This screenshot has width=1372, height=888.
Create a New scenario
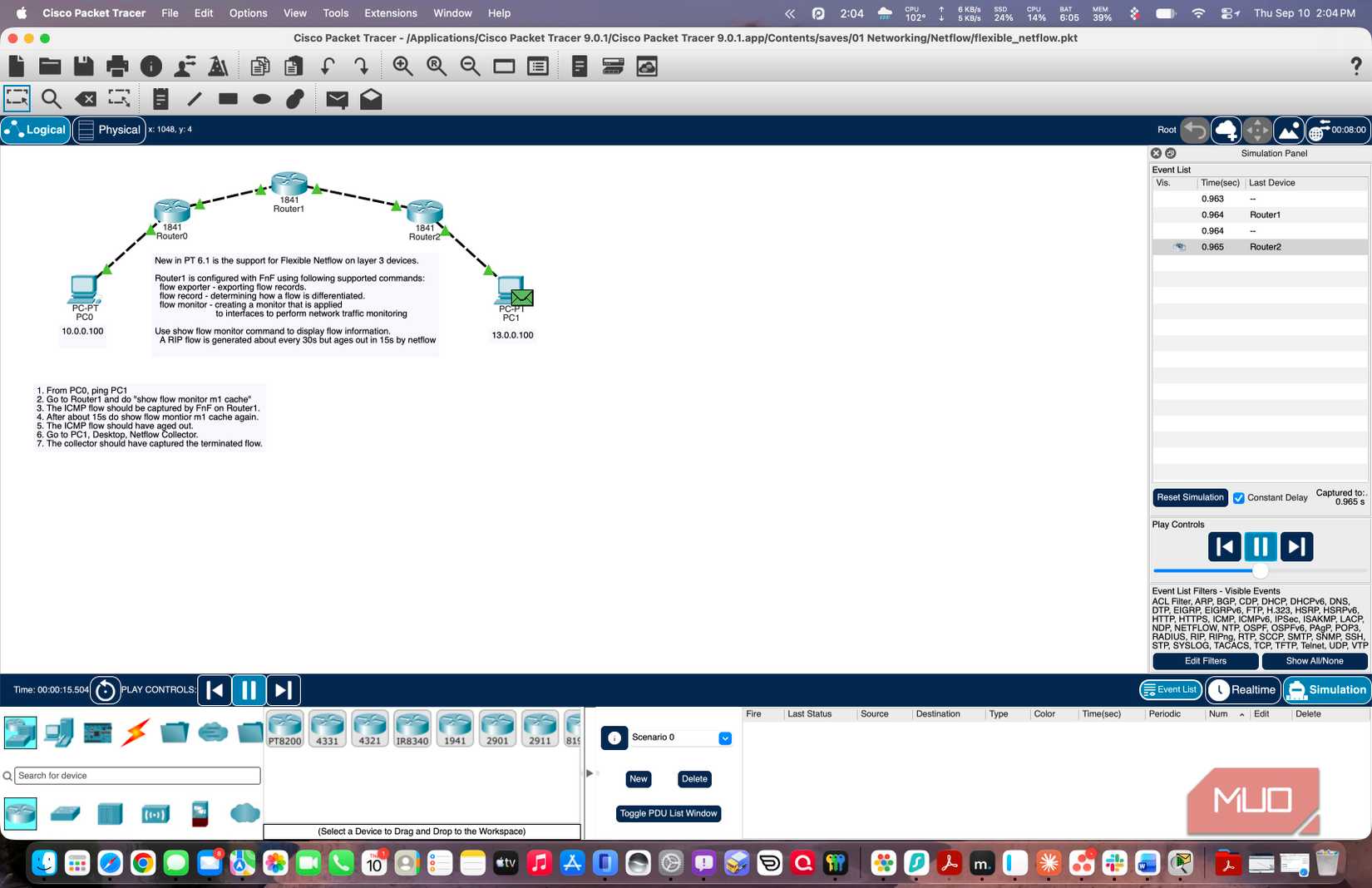(x=639, y=779)
